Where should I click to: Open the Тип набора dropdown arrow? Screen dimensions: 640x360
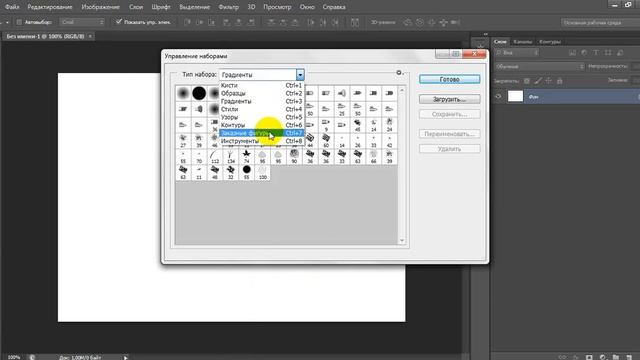(300, 75)
